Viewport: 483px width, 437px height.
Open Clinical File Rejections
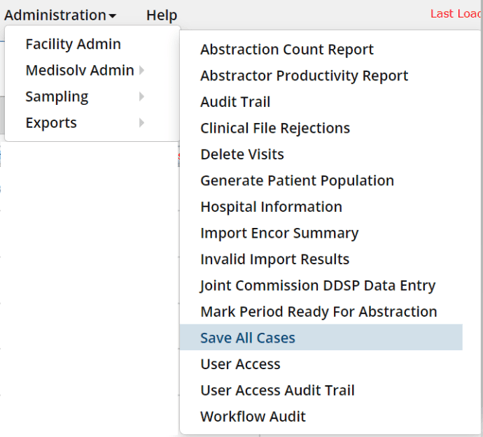pyautogui.click(x=275, y=128)
